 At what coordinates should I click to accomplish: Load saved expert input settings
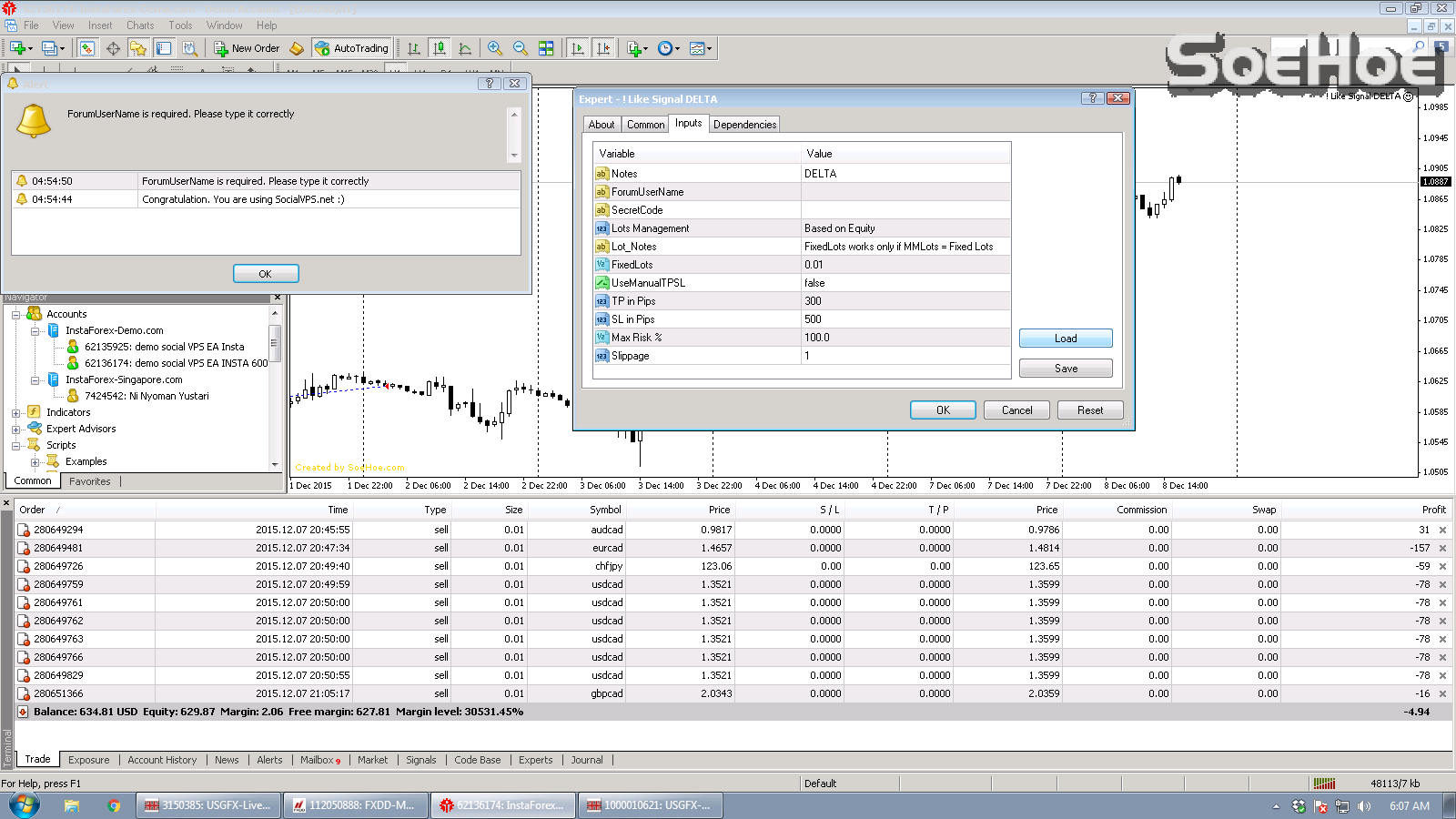tap(1065, 338)
